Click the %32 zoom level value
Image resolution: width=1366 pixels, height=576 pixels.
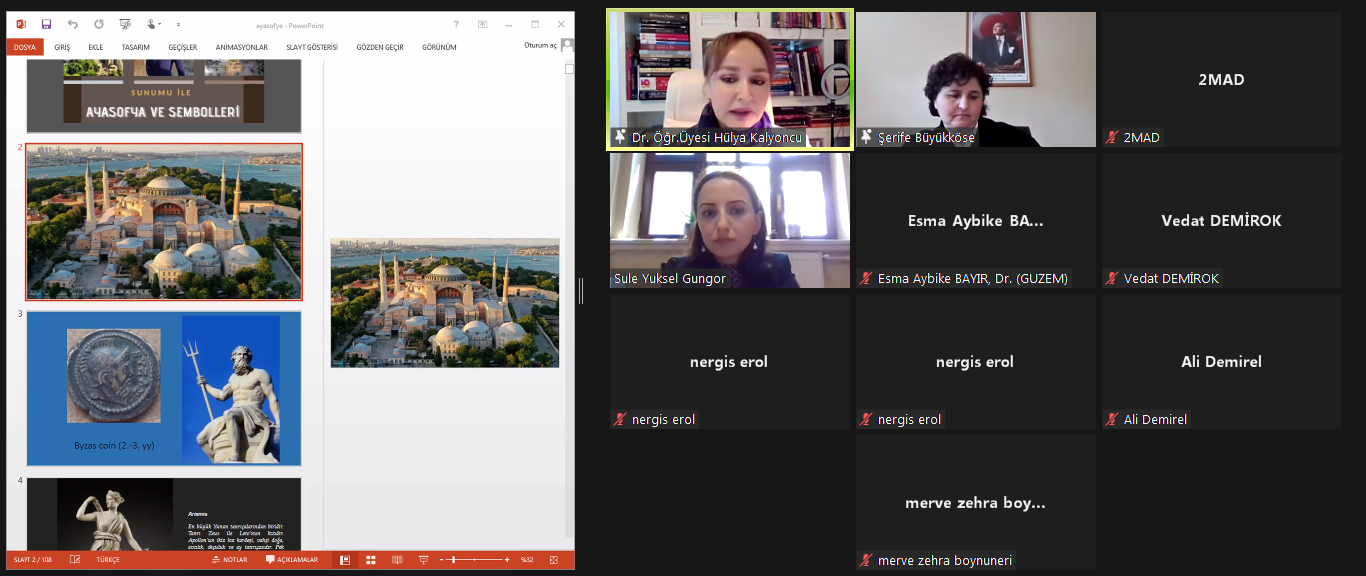pyautogui.click(x=527, y=560)
